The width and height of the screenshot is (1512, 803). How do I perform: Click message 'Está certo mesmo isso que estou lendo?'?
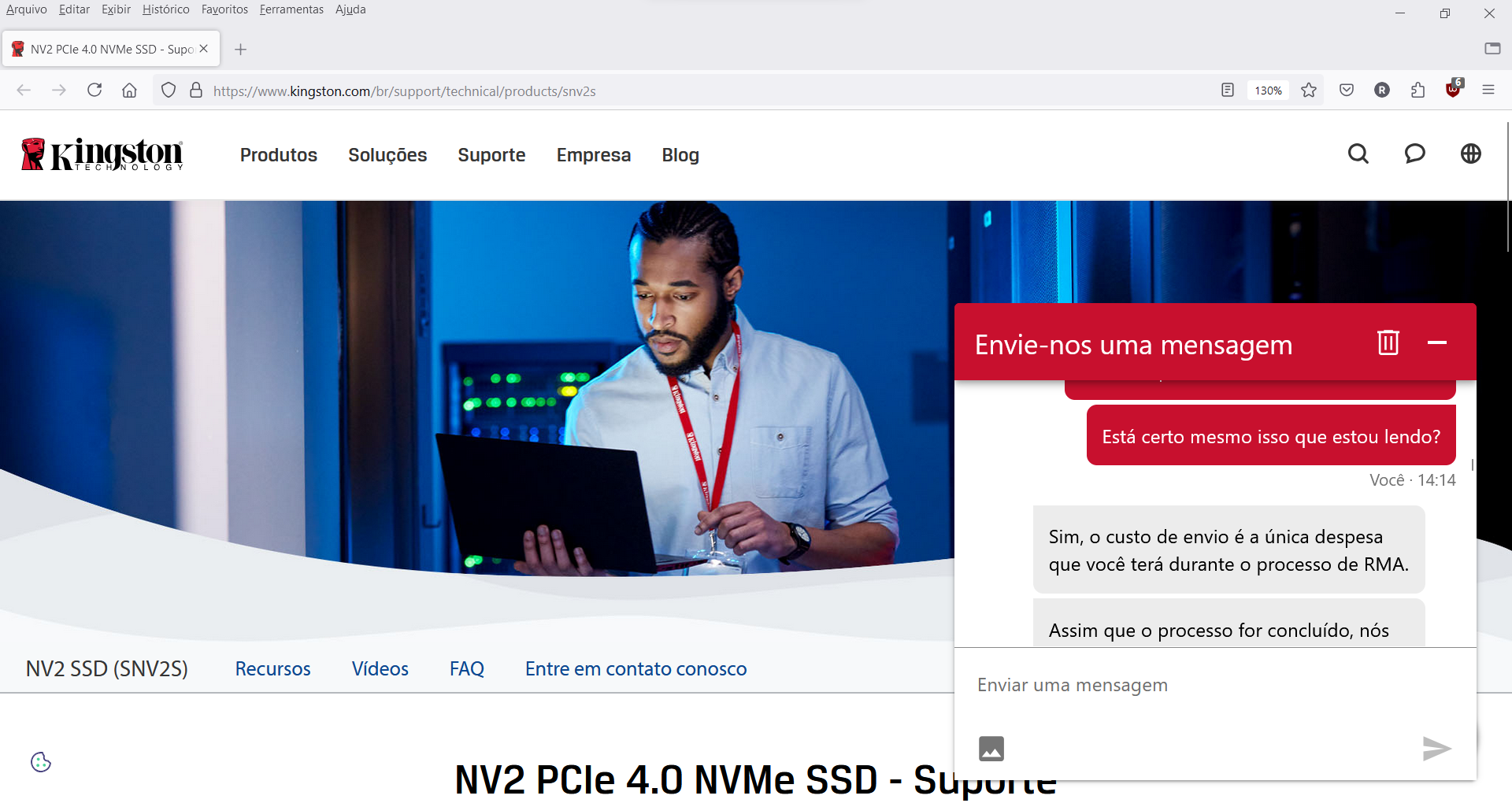1271,436
